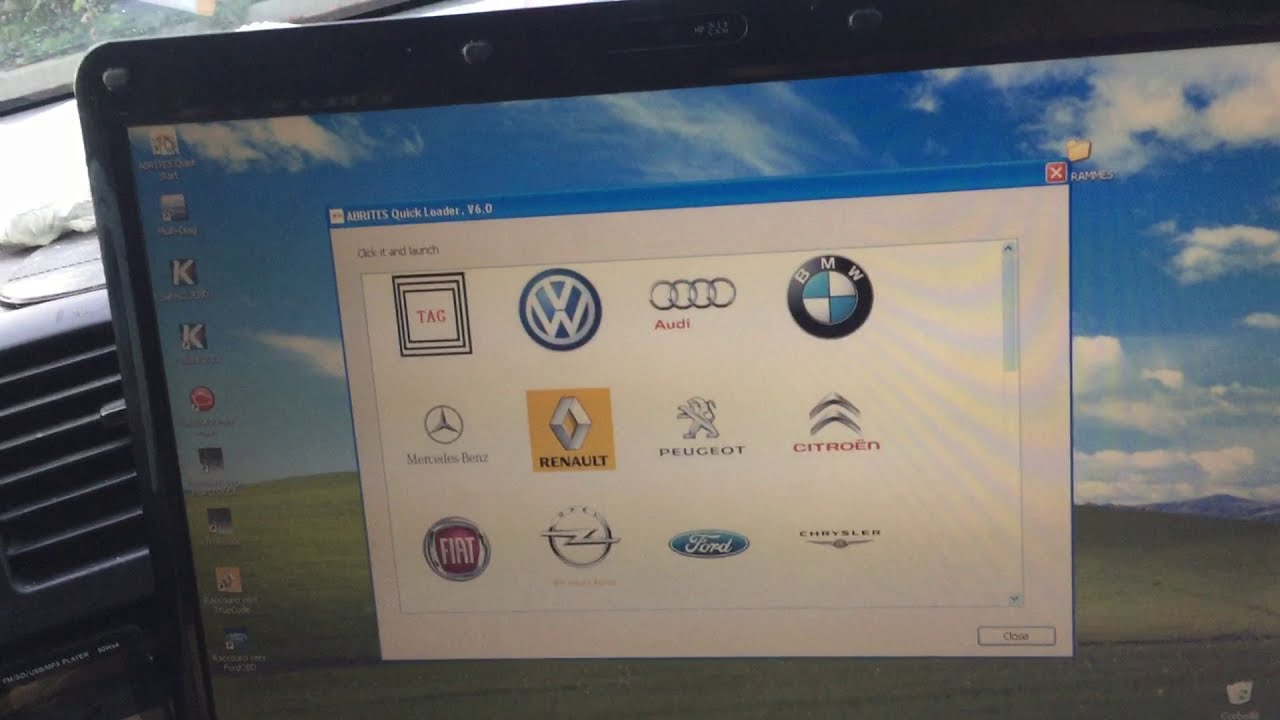Launch the Mercedes-Benz diagnostic module
The image size is (1280, 720).
click(446, 435)
